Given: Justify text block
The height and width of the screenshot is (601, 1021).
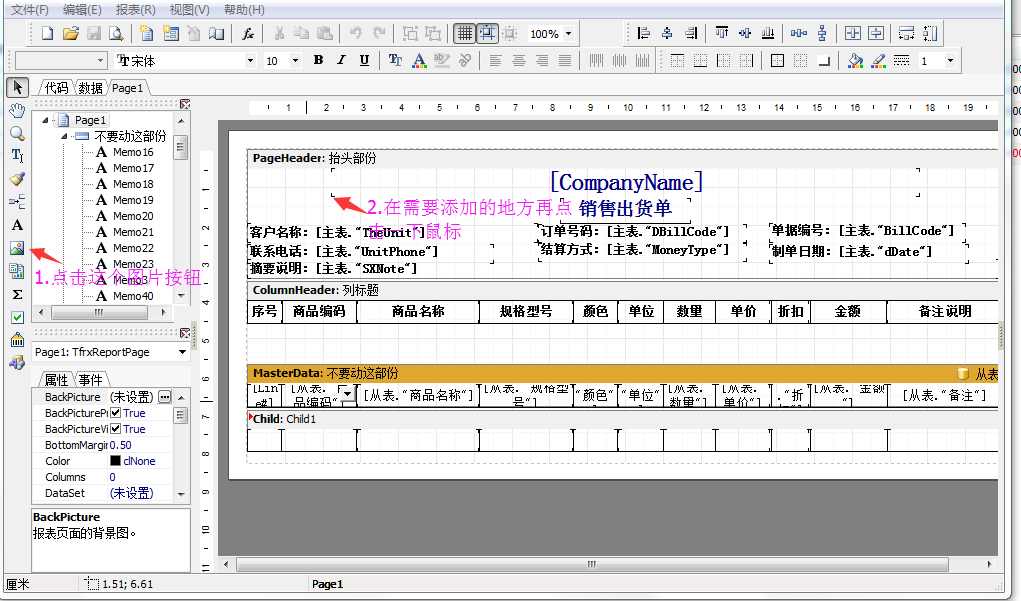Looking at the screenshot, I should [565, 60].
